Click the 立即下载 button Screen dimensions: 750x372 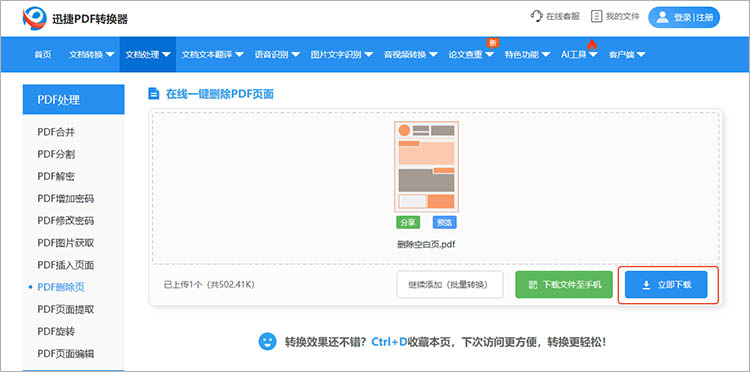click(x=666, y=285)
